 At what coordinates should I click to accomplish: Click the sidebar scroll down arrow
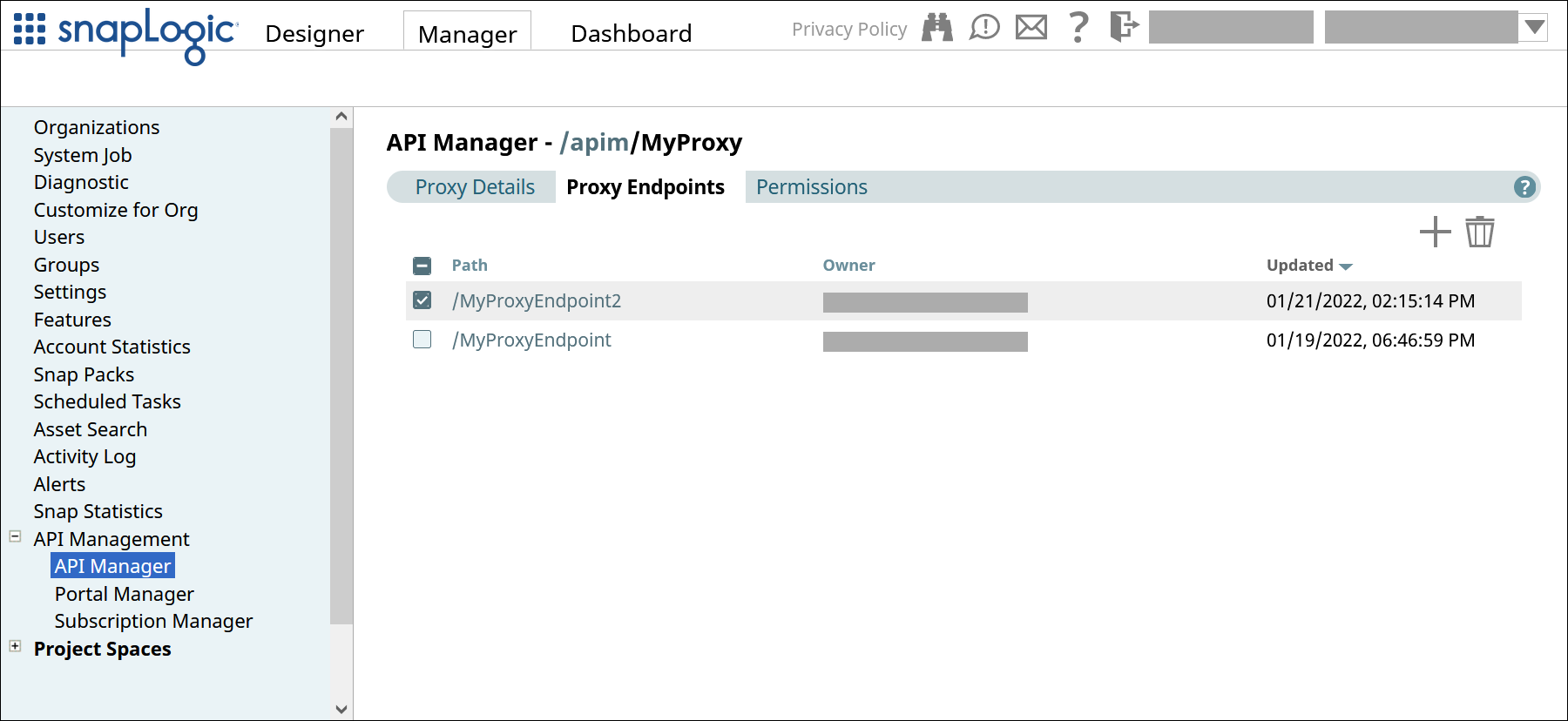[x=341, y=710]
